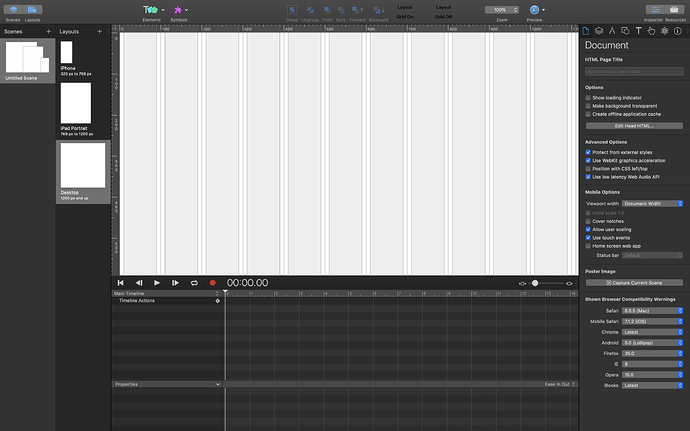690x431 pixels.
Task: Click the Timeline Actions keyframe diamond icon
Action: (x=217, y=301)
